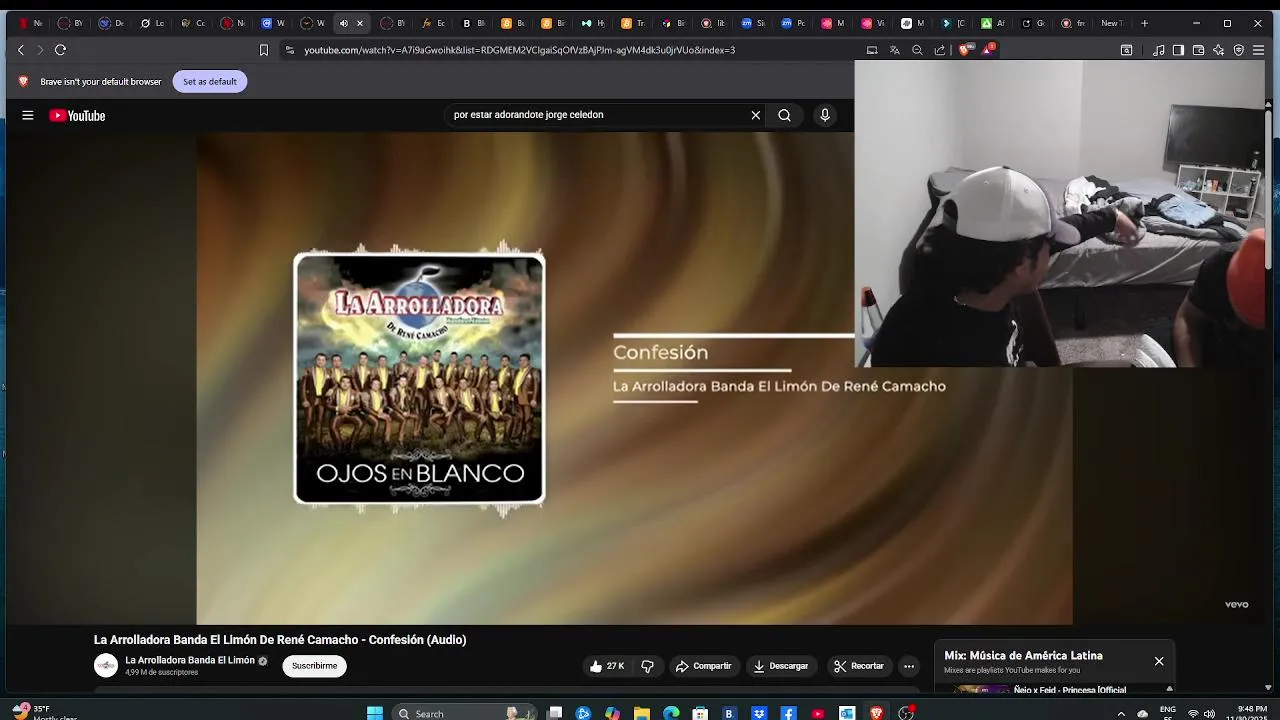Share this page via the share icon
The height and width of the screenshot is (720, 1280).
click(940, 50)
